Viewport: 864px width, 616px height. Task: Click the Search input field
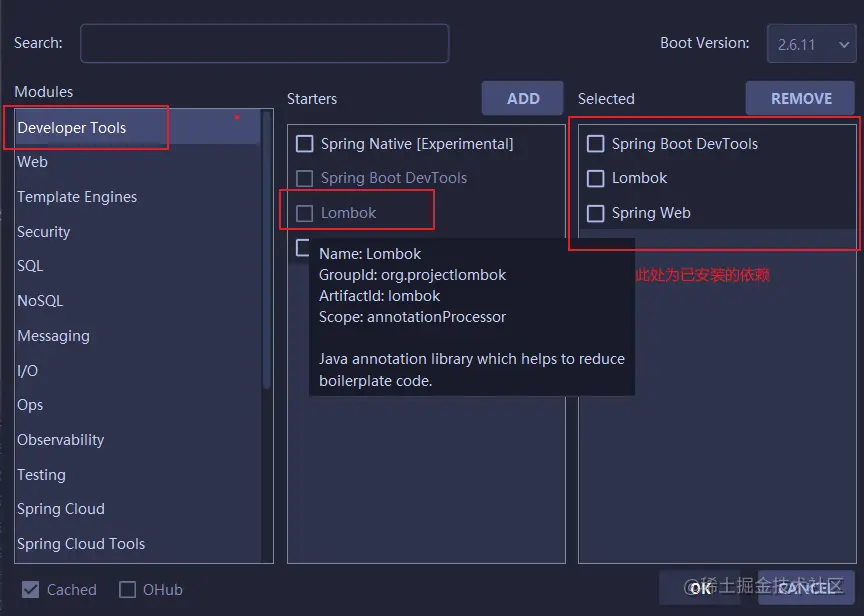(264, 44)
